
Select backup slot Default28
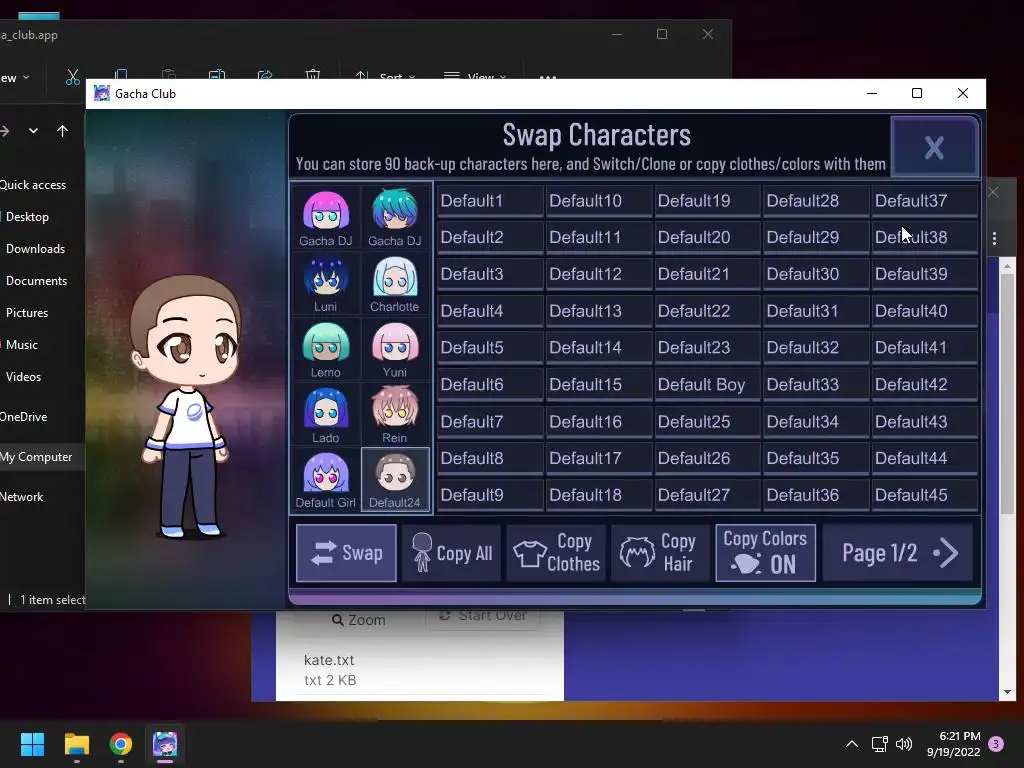point(816,200)
